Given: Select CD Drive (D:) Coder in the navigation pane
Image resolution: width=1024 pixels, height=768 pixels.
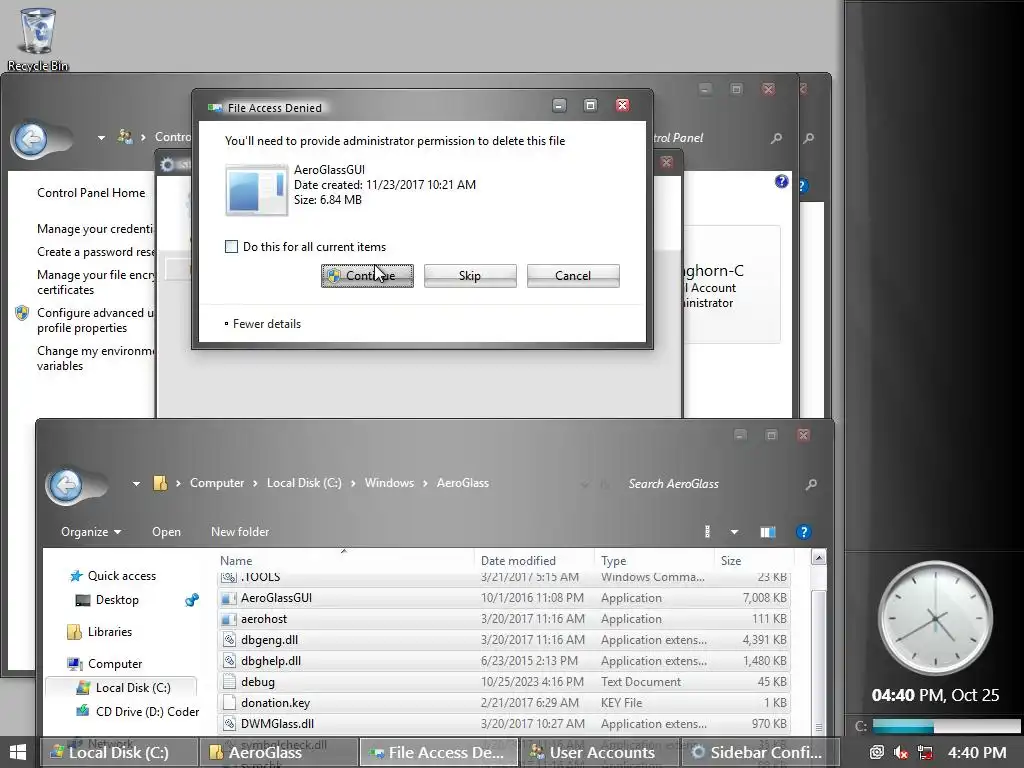Looking at the screenshot, I should pos(137,712).
